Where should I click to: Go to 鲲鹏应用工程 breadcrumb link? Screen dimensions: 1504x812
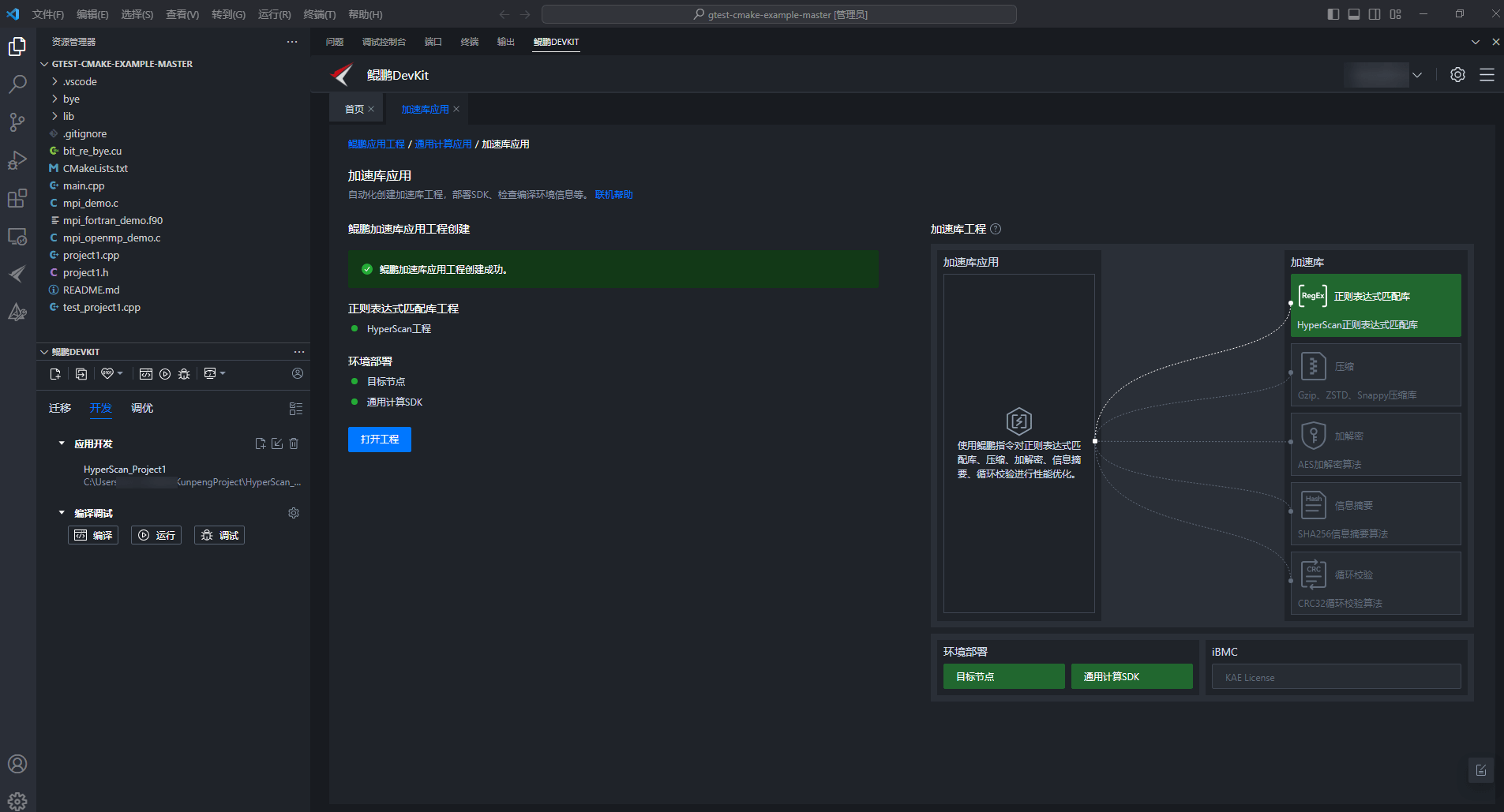(x=377, y=144)
